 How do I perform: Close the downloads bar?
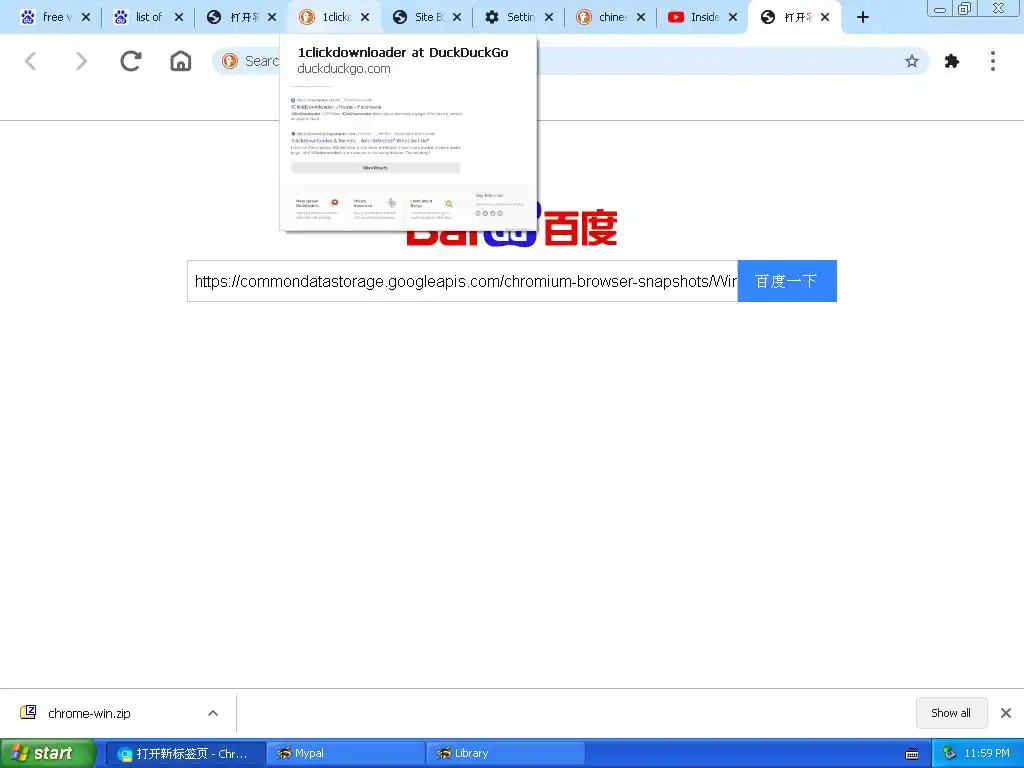tap(1006, 712)
